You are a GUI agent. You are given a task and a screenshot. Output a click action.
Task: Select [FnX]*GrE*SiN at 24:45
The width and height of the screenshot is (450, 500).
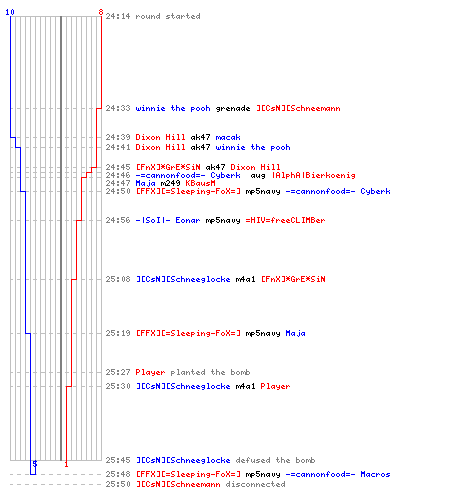pos(168,167)
